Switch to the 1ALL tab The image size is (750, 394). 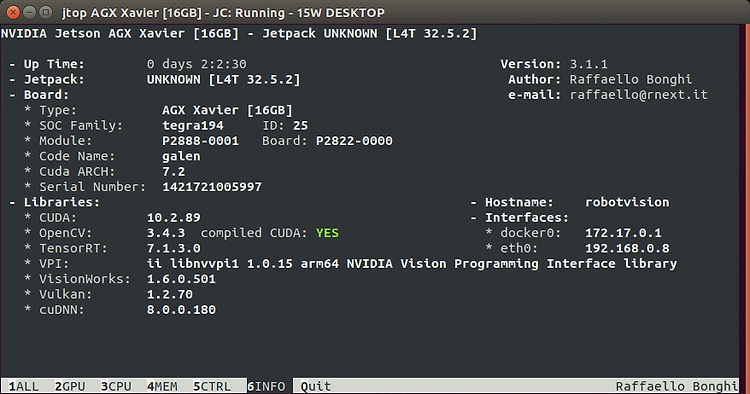click(23, 386)
